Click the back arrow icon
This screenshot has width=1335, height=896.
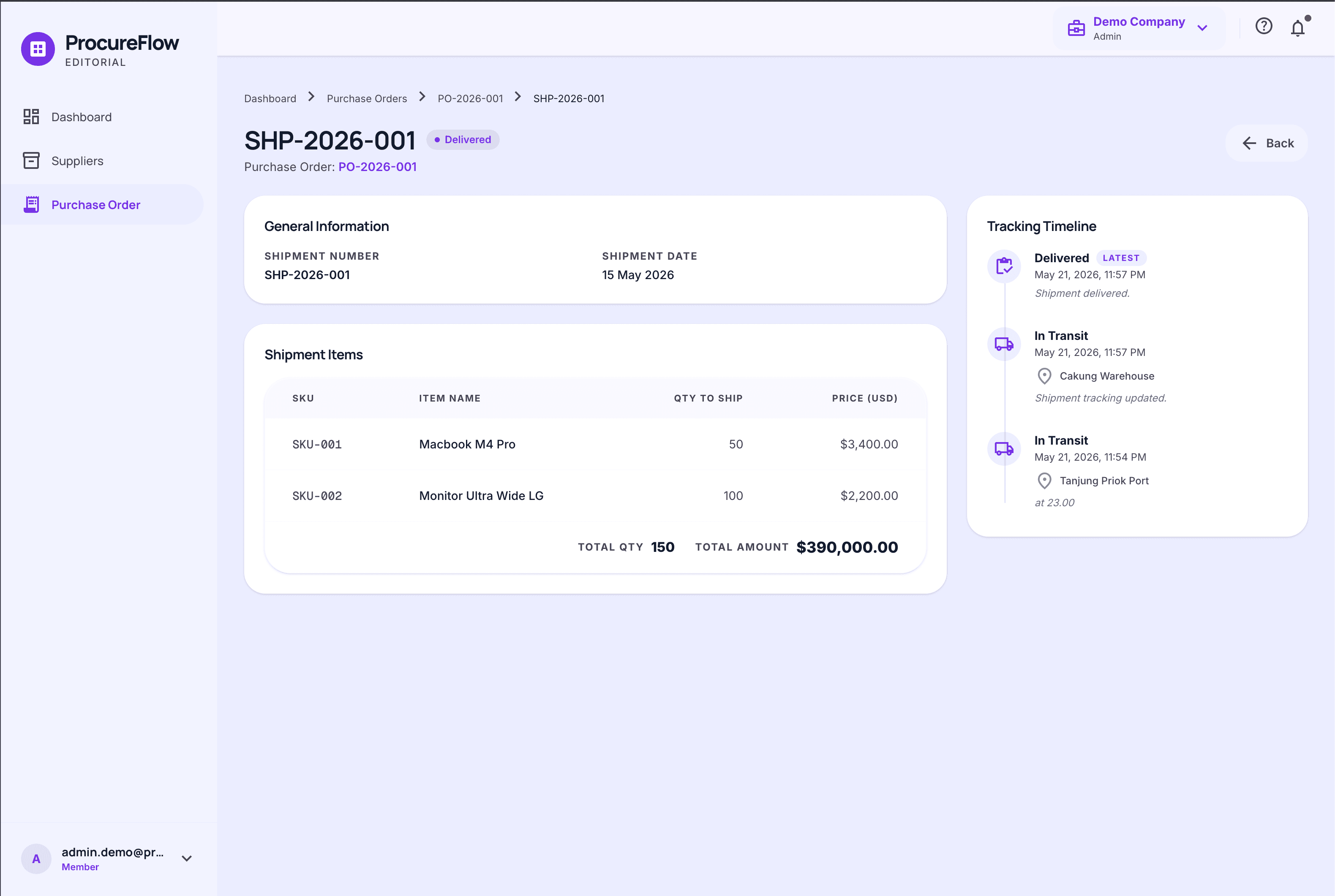1249,144
